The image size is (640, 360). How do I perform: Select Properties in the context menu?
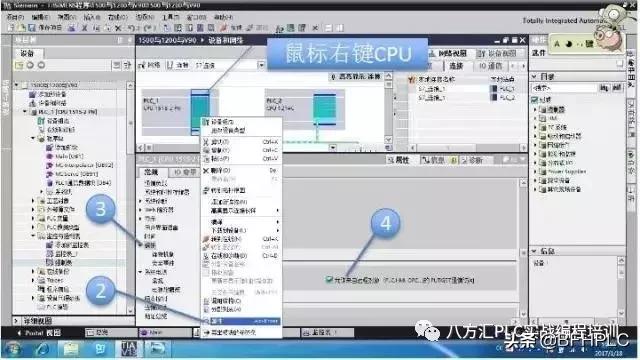241,321
